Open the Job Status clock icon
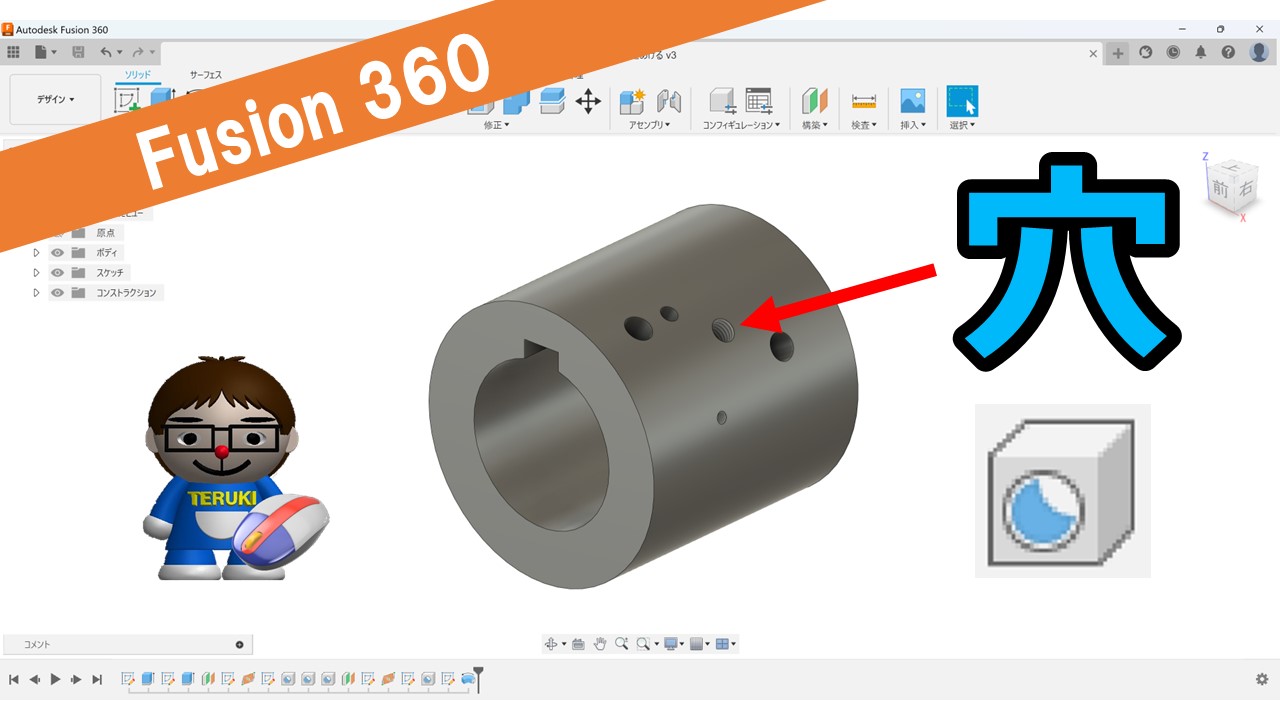The width and height of the screenshot is (1280, 720). point(1173,52)
